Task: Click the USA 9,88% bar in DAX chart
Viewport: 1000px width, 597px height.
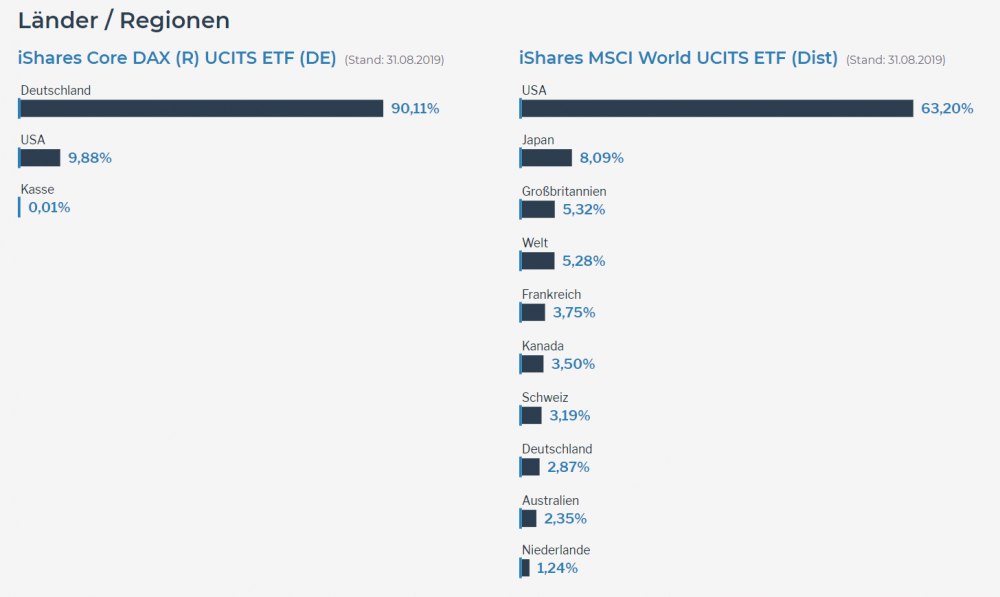Action: click(40, 158)
